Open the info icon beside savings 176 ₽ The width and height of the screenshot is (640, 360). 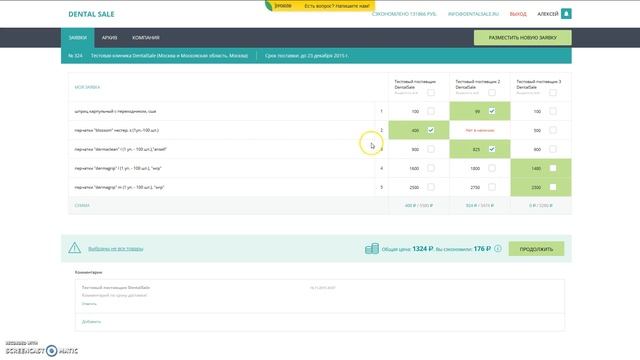coord(498,249)
